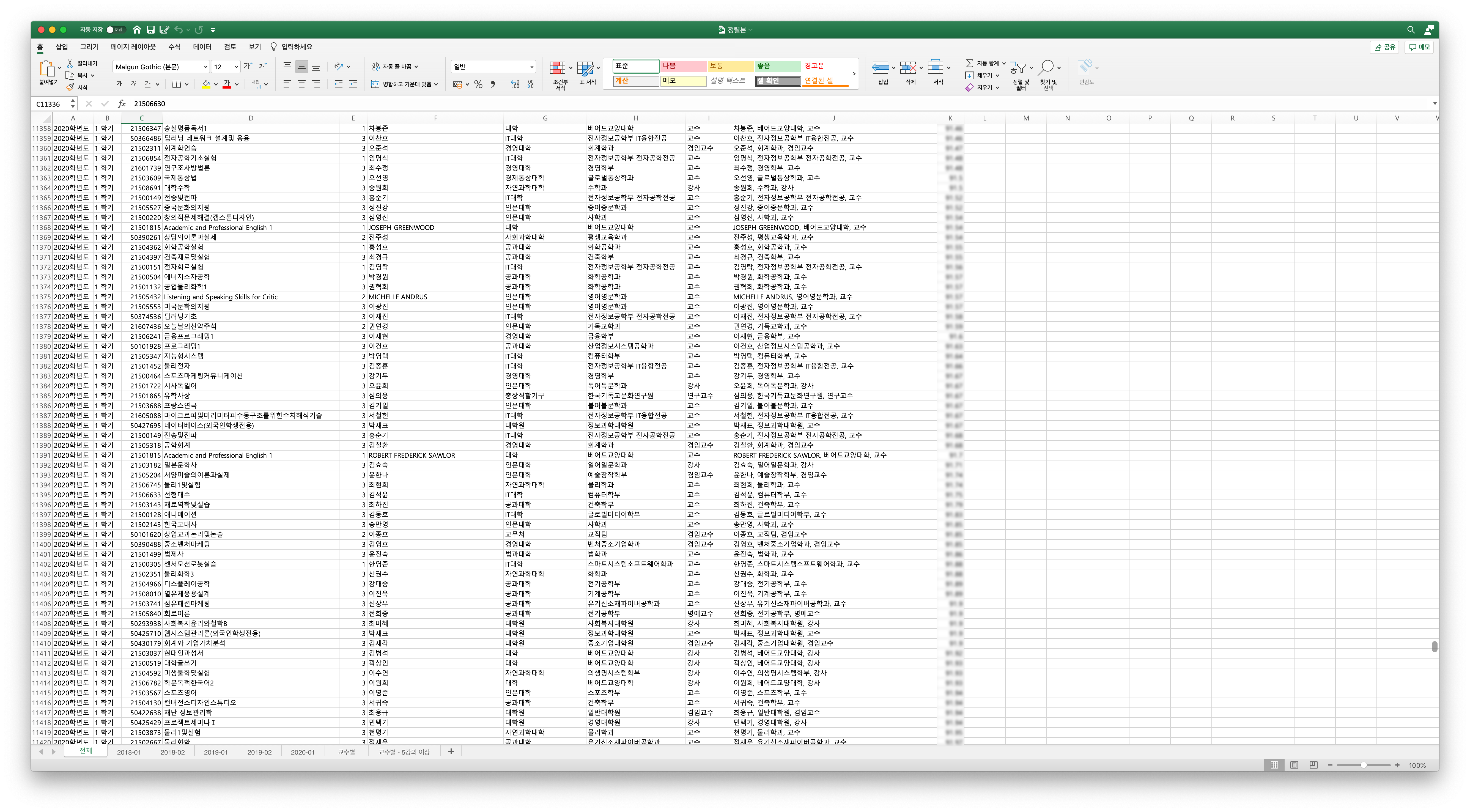Add a new sheet with plus button
This screenshot has height=812, width=1470.
click(x=451, y=751)
